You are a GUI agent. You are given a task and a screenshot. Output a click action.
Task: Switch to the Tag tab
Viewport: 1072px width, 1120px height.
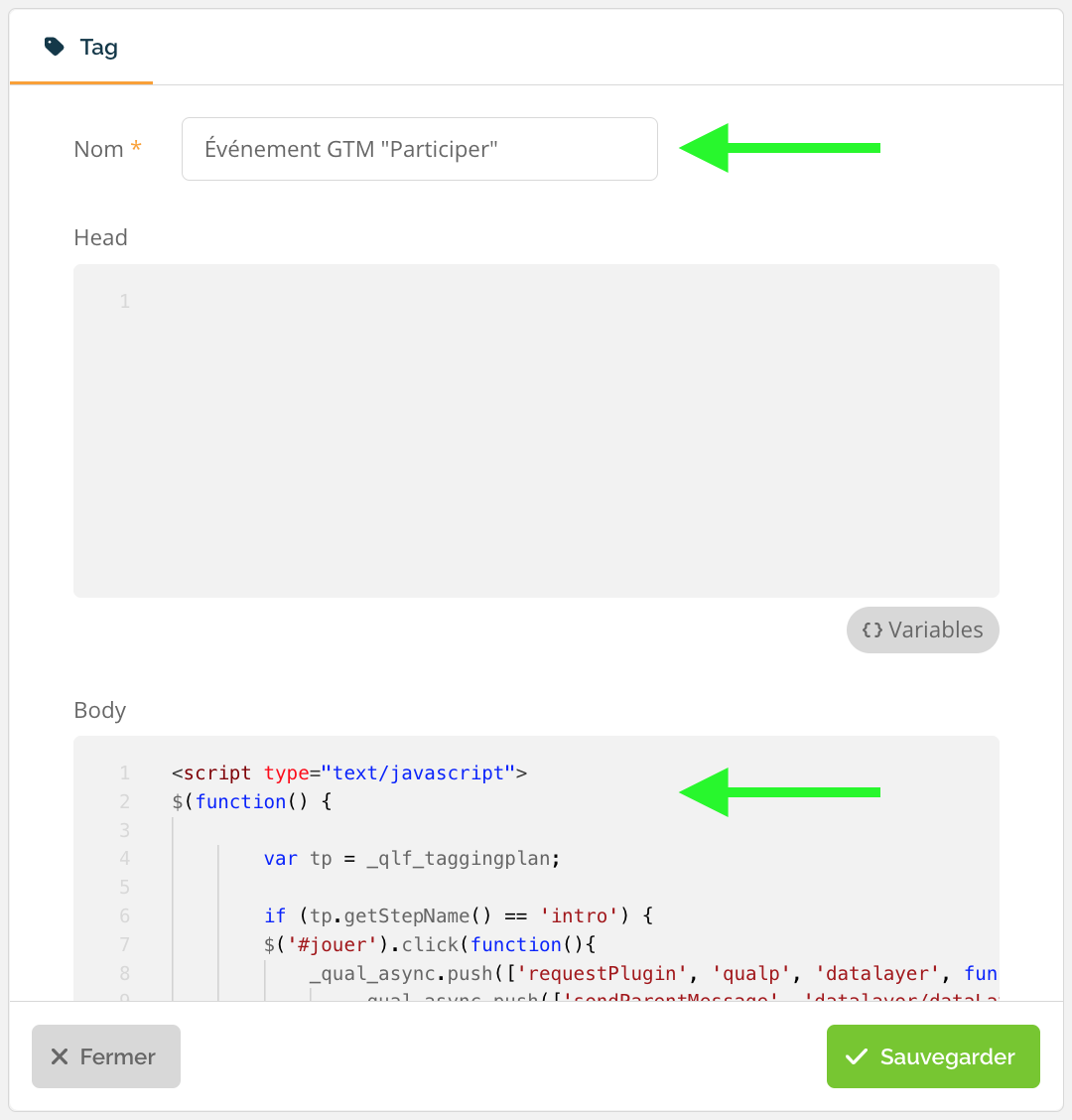[x=81, y=47]
